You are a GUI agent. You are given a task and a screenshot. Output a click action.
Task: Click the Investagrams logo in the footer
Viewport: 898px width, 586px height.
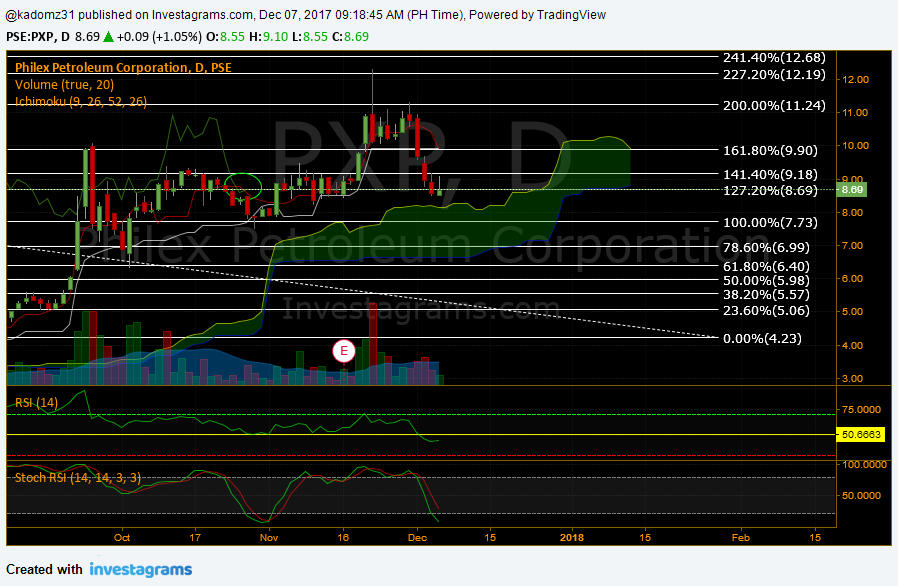coord(140,569)
